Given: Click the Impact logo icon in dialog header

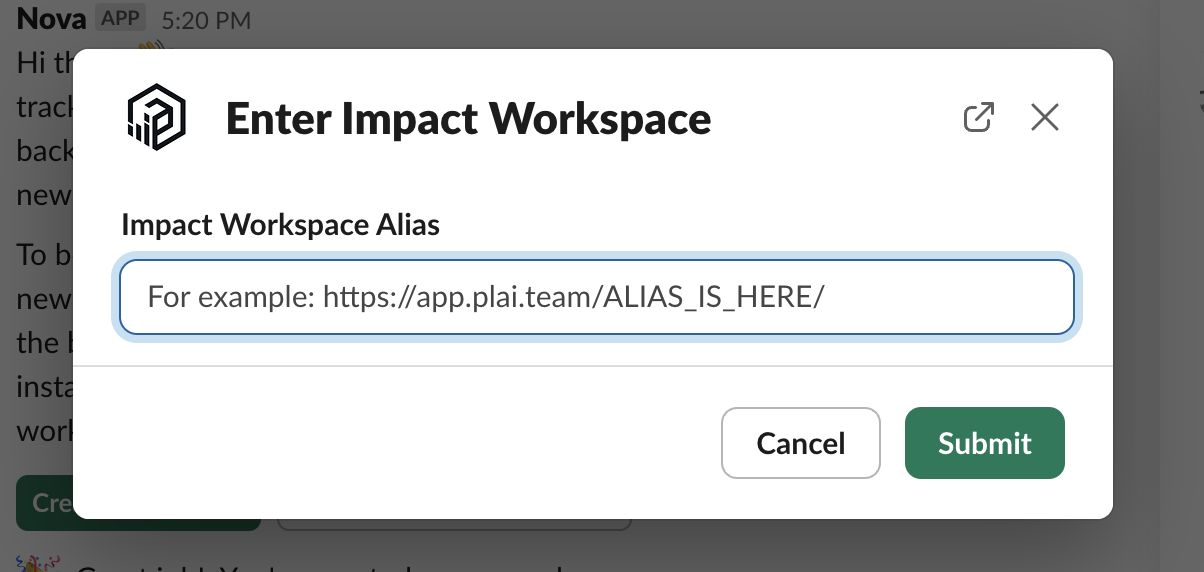Looking at the screenshot, I should point(157,118).
